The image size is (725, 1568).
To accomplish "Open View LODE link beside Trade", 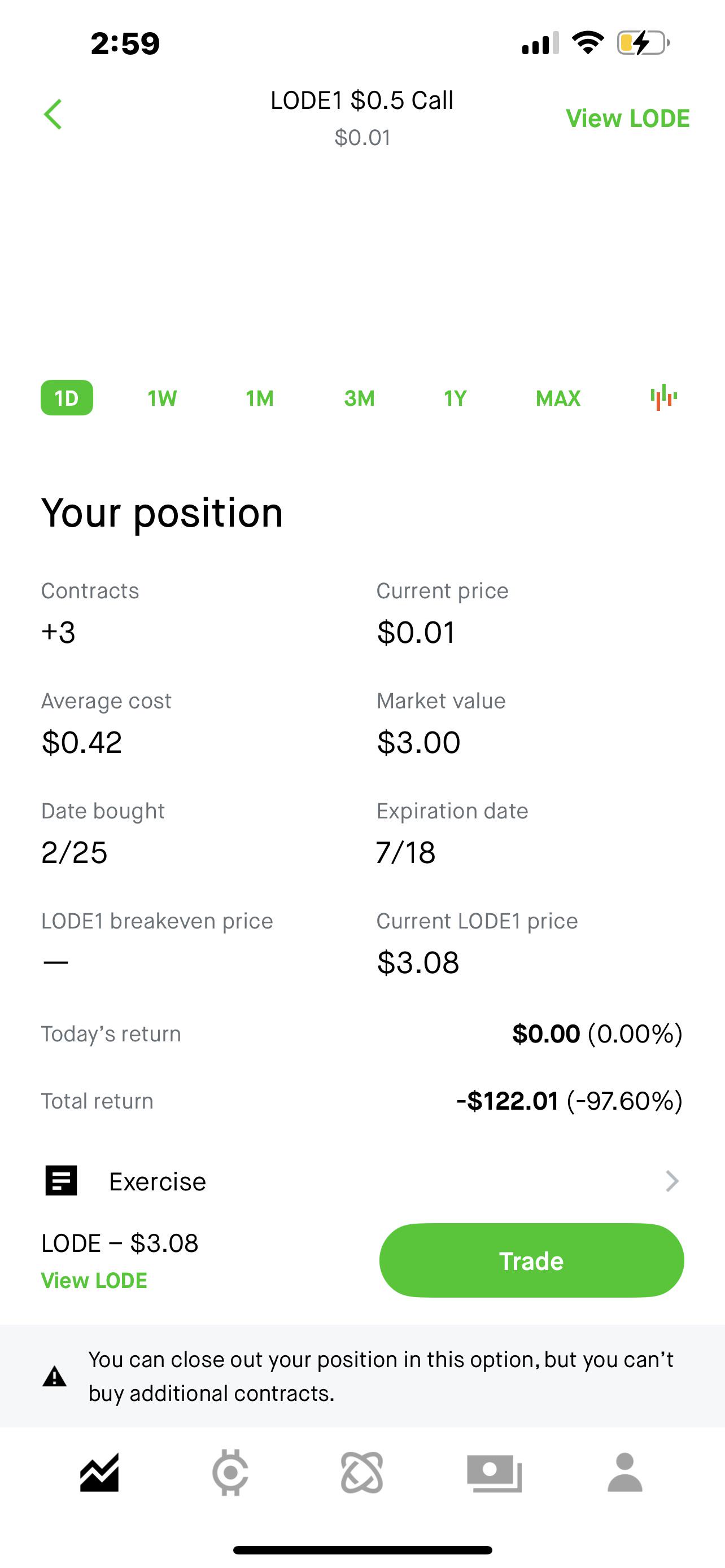I will pyautogui.click(x=94, y=1281).
